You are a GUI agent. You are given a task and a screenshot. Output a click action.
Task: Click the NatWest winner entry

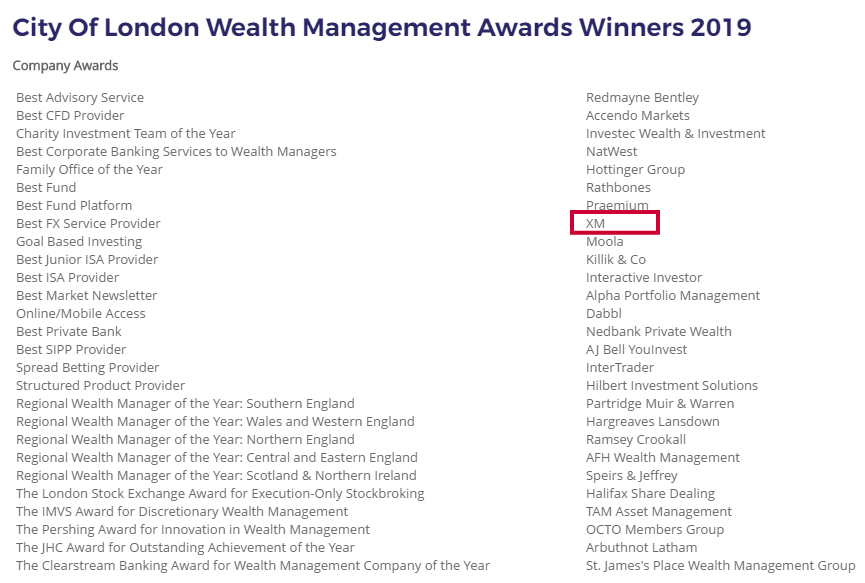(x=611, y=152)
